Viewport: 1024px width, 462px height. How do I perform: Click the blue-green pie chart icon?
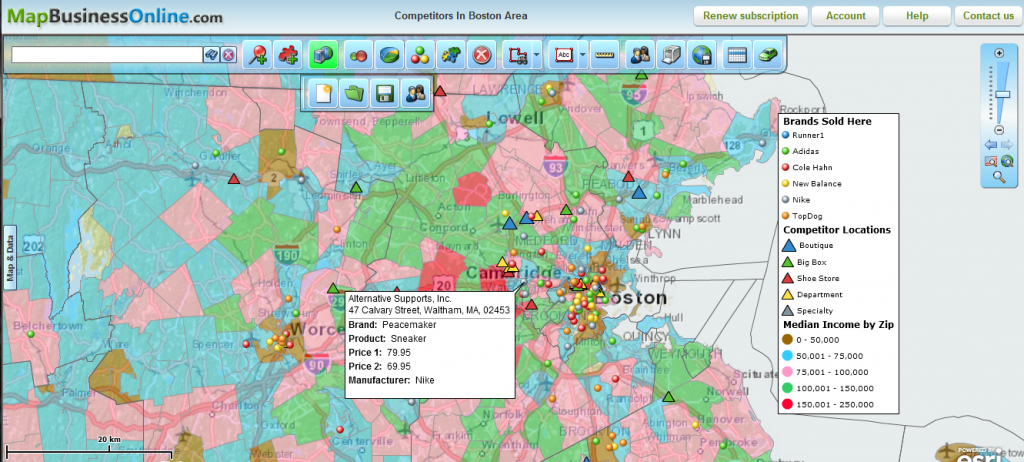[389, 55]
